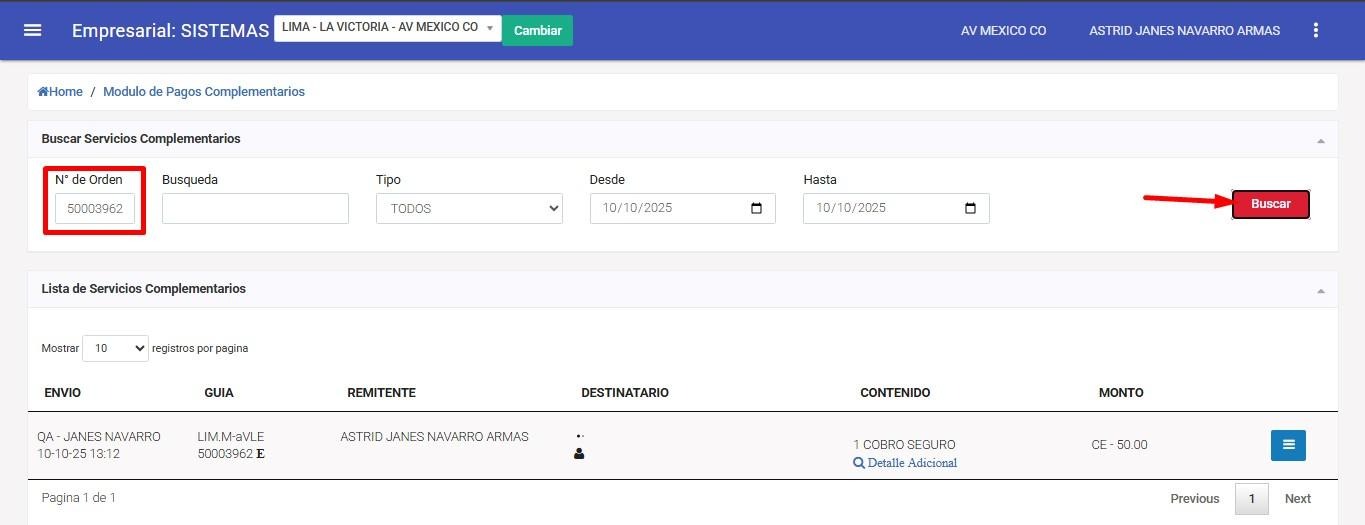Open the Desde date calendar picker icon
Viewport: 1365px width, 525px height.
point(756,208)
